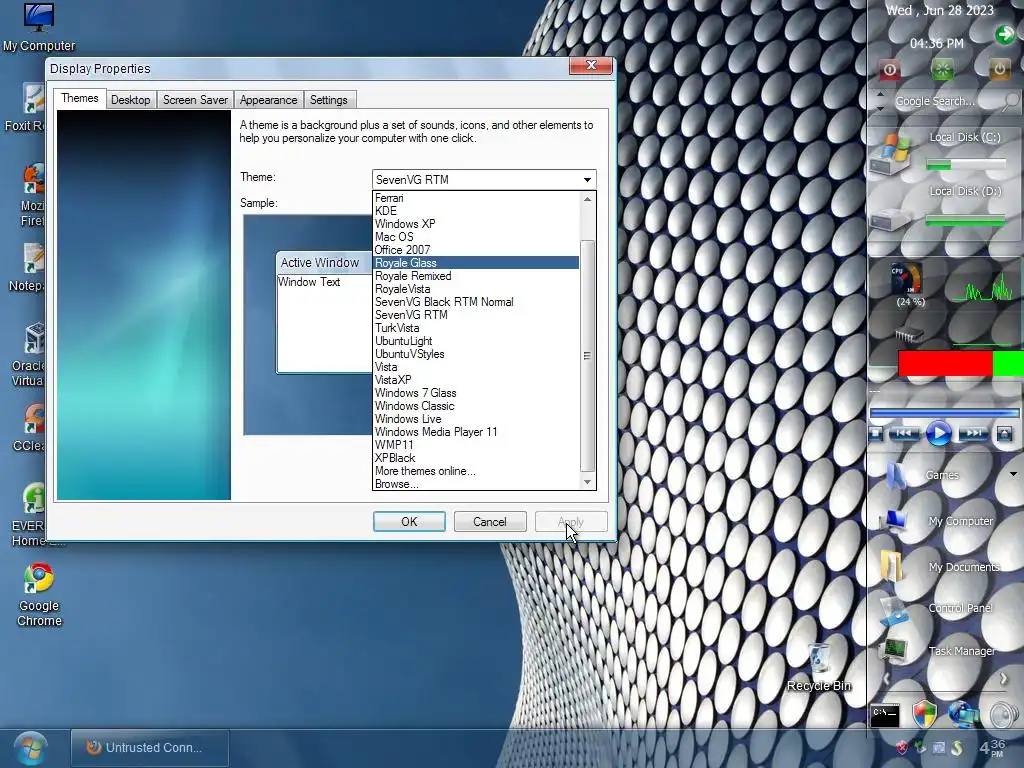Click the Apply button
This screenshot has height=768, width=1024.
[571, 522]
